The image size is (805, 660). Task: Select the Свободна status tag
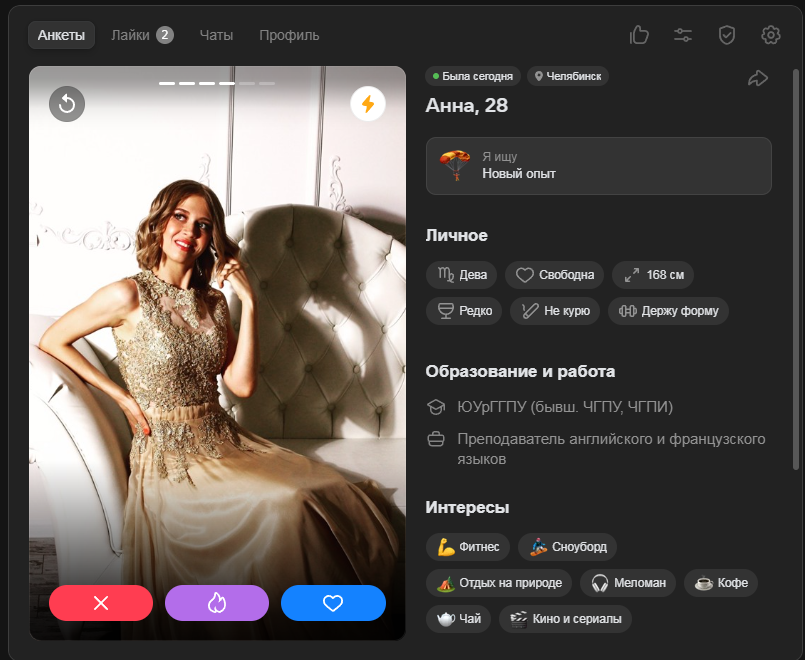[x=554, y=275]
